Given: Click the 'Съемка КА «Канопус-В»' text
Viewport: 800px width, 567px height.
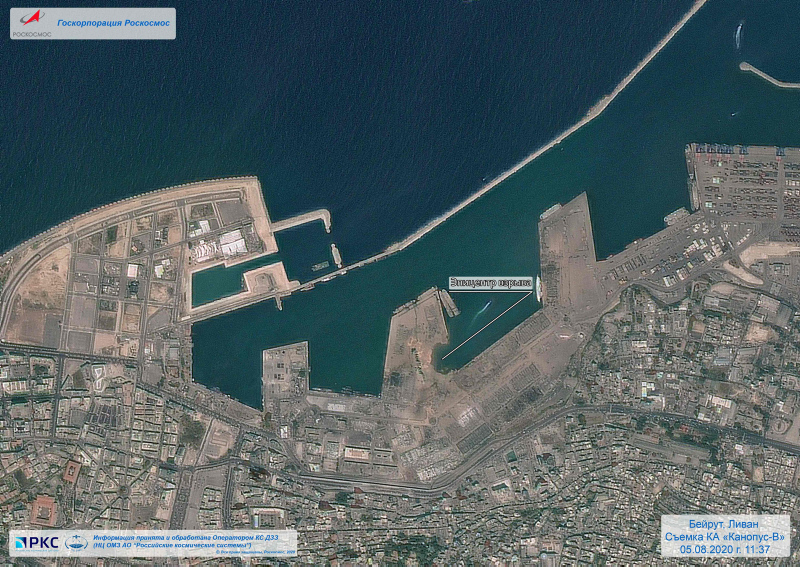Looking at the screenshot, I should [725, 538].
